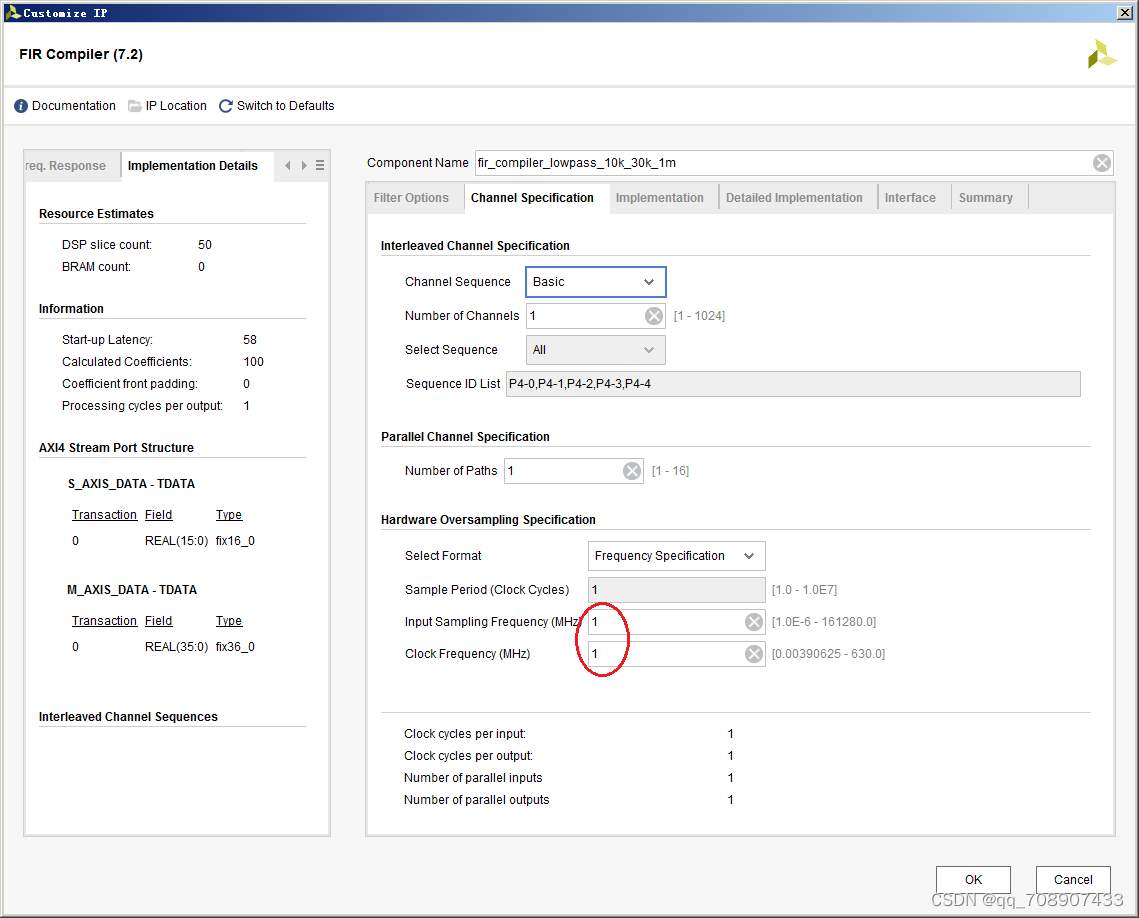The height and width of the screenshot is (918, 1139).
Task: Switch to the Filter Options tab
Action: click(411, 198)
